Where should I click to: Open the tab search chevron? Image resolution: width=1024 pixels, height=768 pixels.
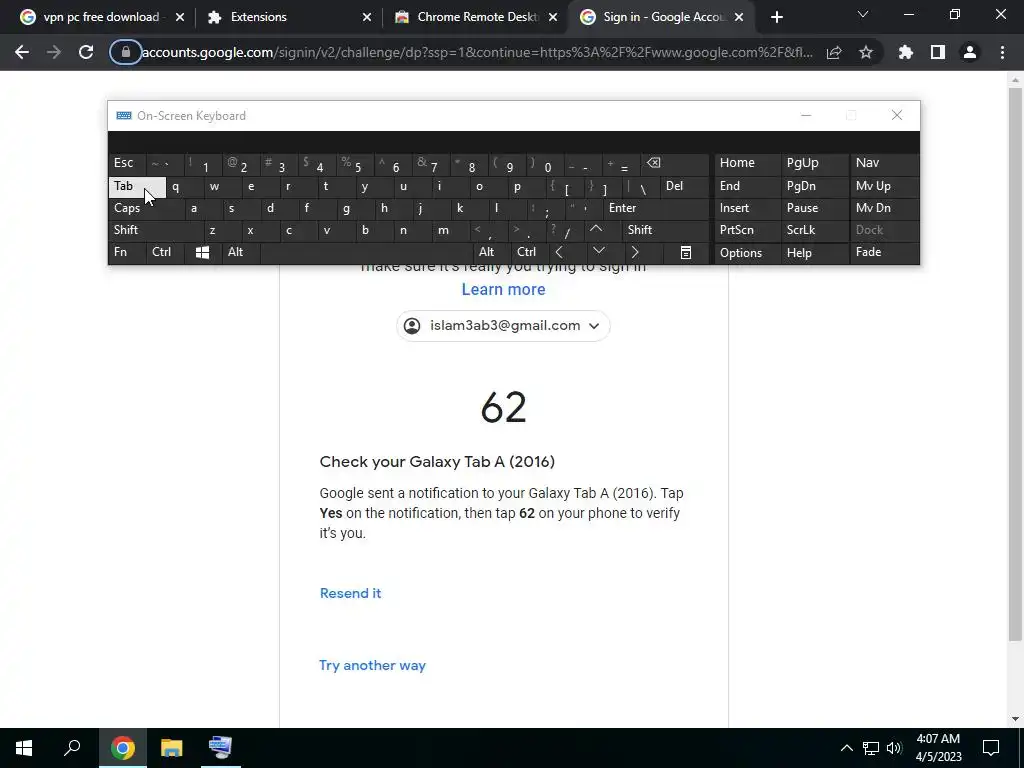(863, 14)
